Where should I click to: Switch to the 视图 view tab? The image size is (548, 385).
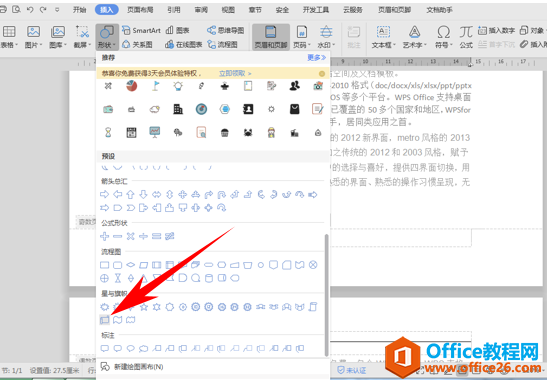pyautogui.click(x=228, y=10)
